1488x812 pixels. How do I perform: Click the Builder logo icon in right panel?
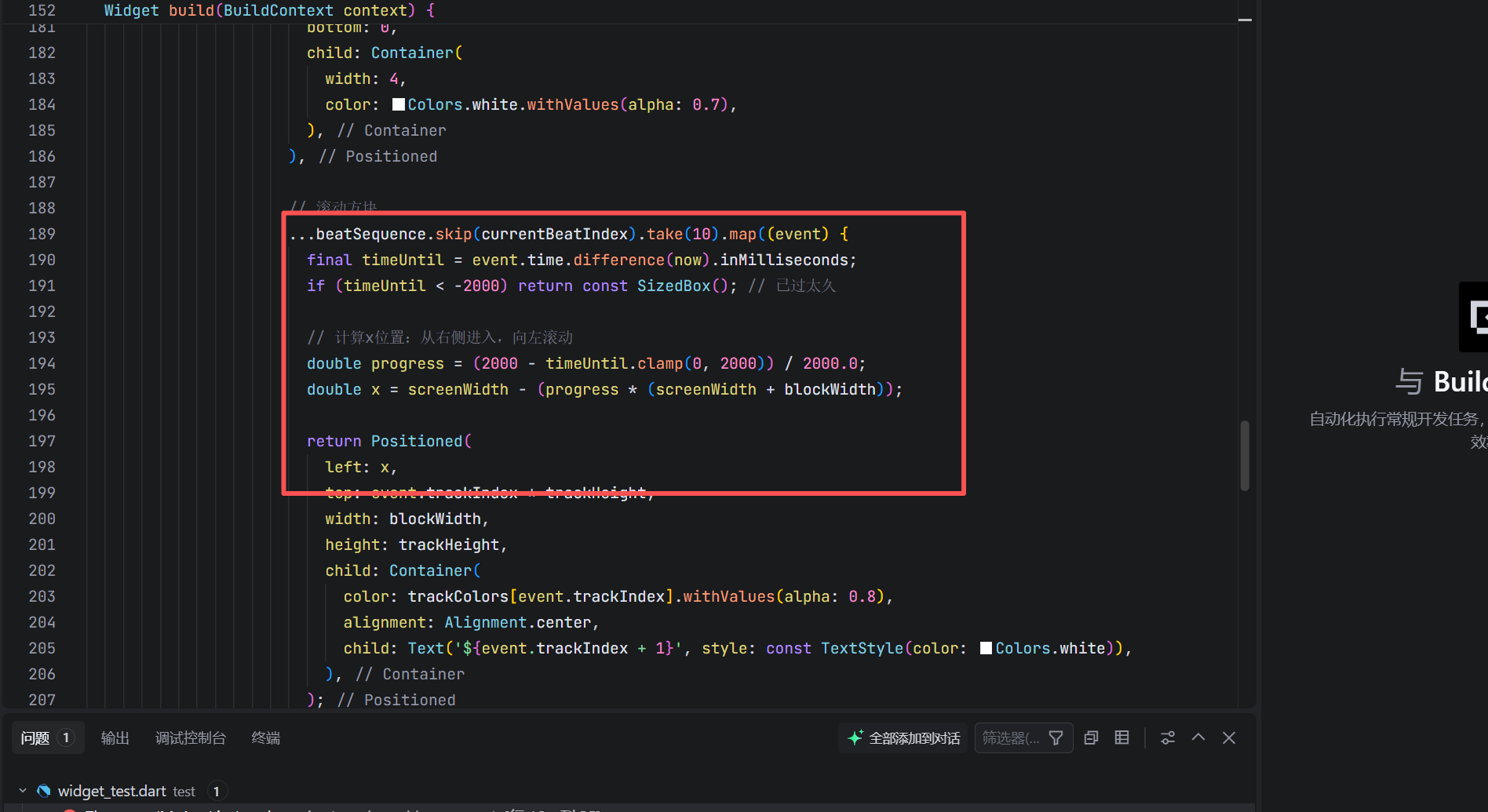click(1474, 317)
